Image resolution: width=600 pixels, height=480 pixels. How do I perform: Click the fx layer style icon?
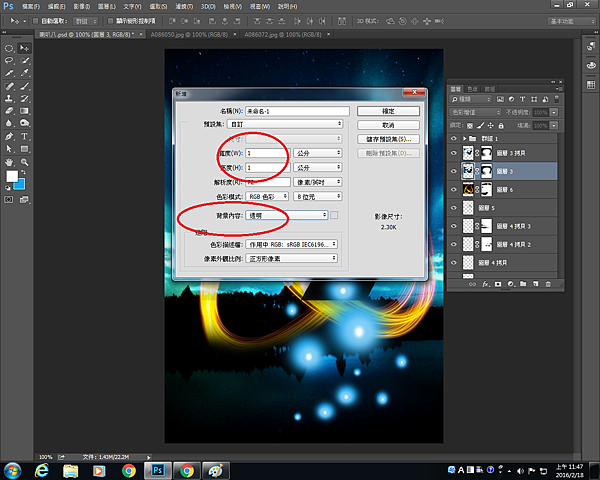pos(485,285)
